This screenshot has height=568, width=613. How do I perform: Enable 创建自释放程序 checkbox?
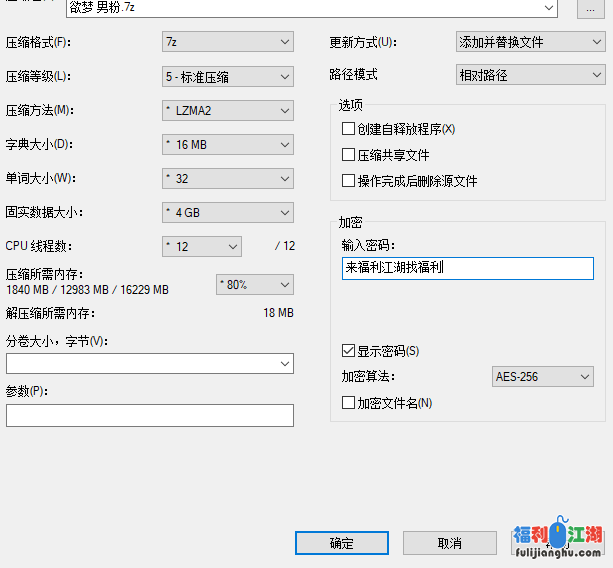(x=349, y=129)
